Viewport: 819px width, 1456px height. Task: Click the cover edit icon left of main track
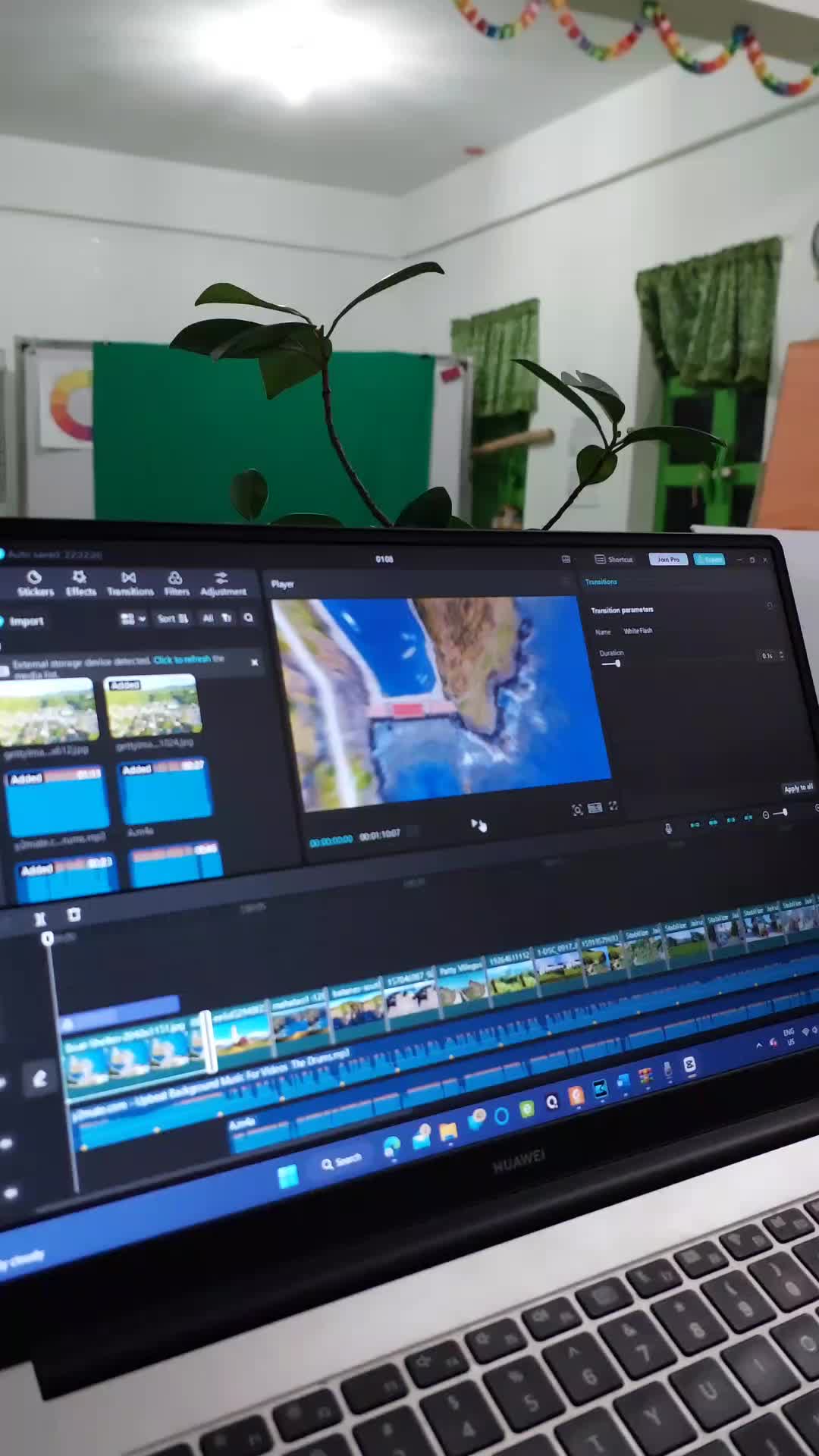point(39,1078)
